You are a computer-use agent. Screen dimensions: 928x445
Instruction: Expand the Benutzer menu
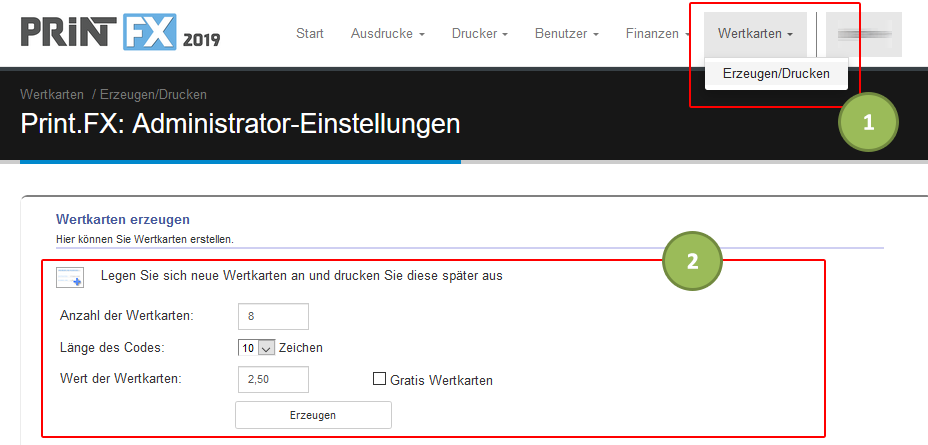tap(566, 34)
